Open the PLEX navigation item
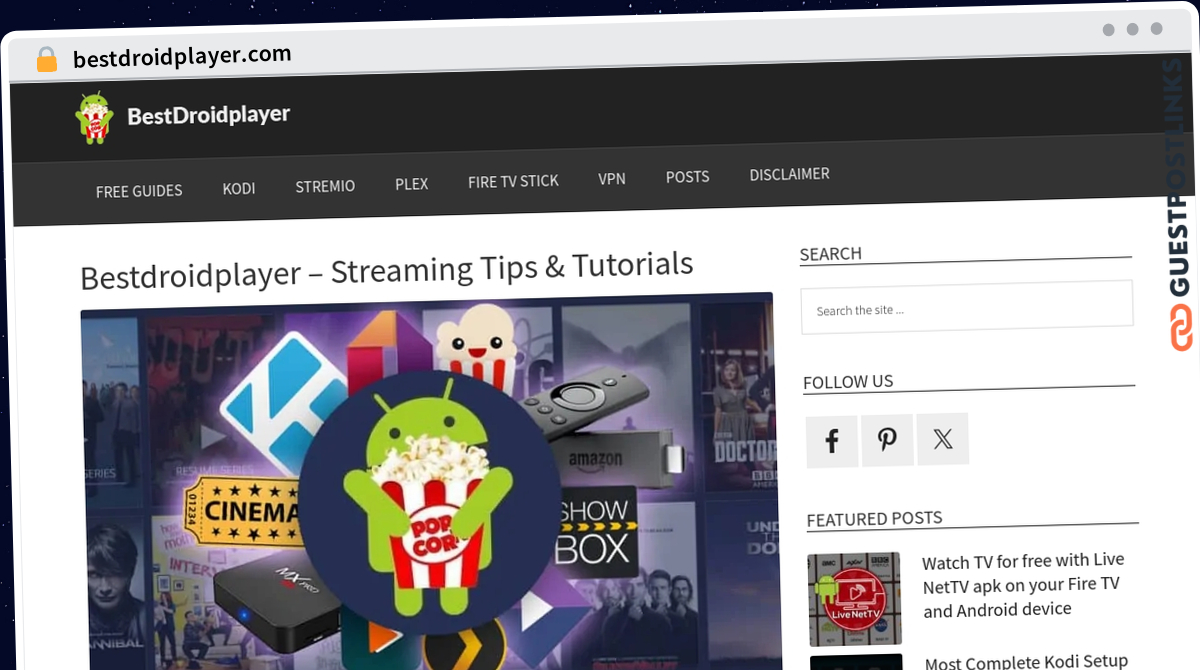Viewport: 1200px width, 670px height. (x=412, y=184)
